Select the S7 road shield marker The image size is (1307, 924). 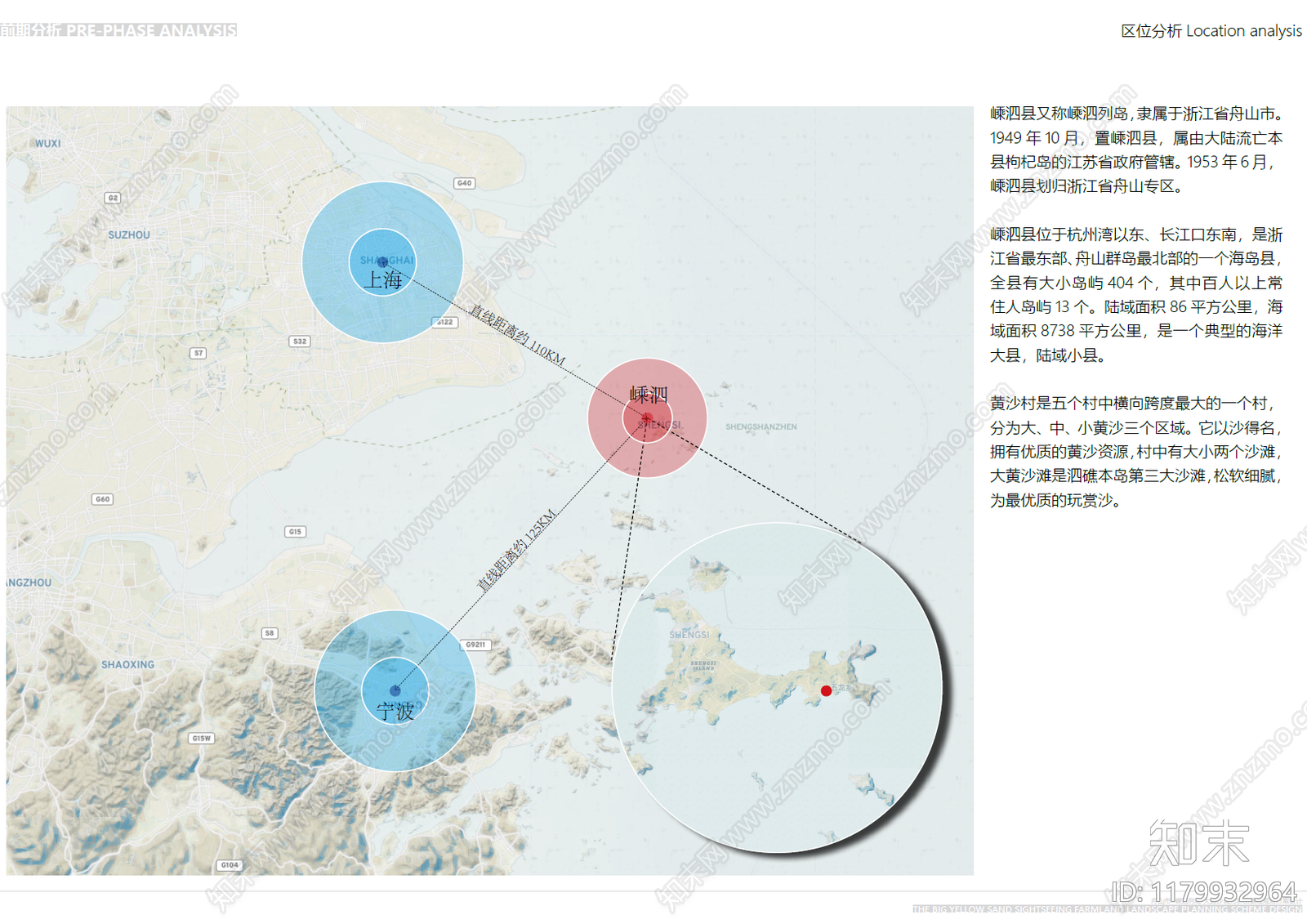coord(198,353)
